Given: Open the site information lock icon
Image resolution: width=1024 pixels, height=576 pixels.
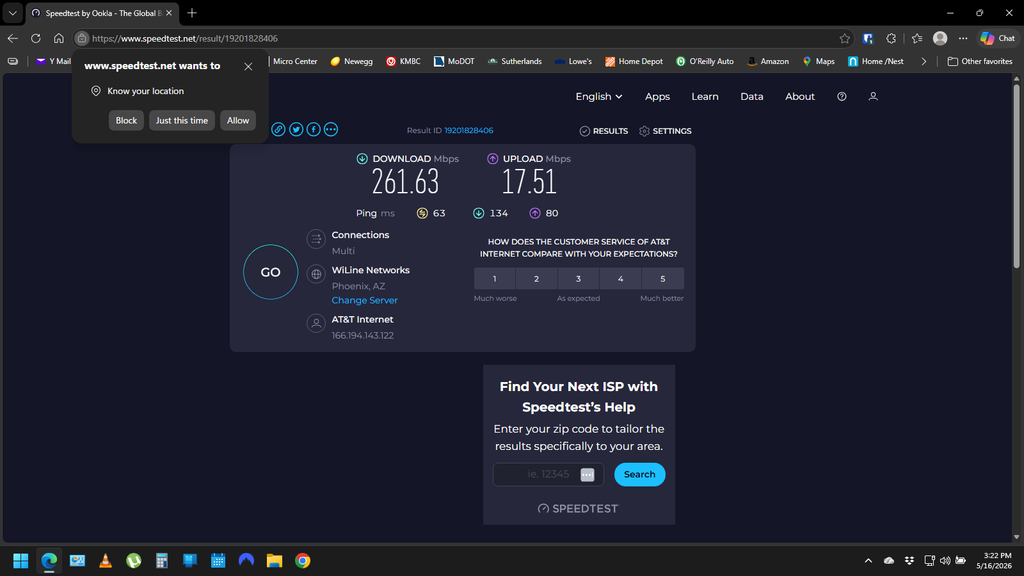Looking at the screenshot, I should pos(82,39).
